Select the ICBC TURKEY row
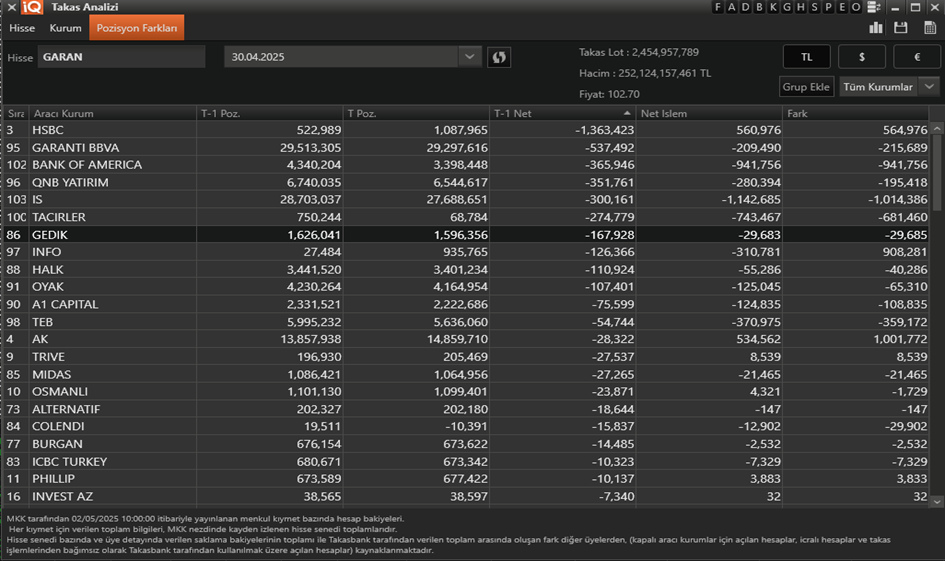 click(x=466, y=462)
